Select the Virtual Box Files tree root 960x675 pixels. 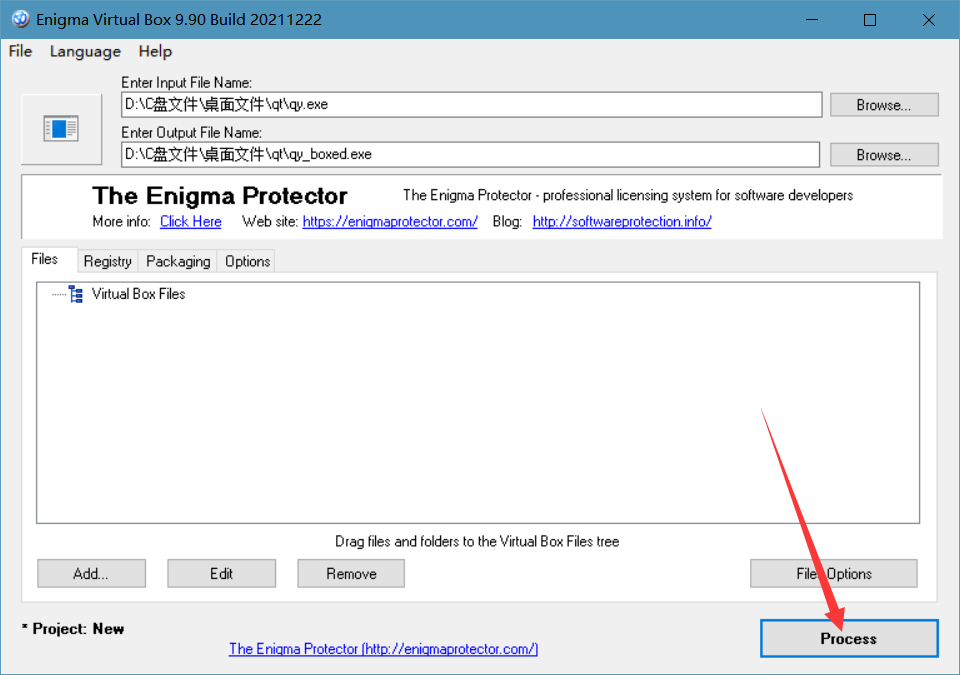click(x=138, y=294)
